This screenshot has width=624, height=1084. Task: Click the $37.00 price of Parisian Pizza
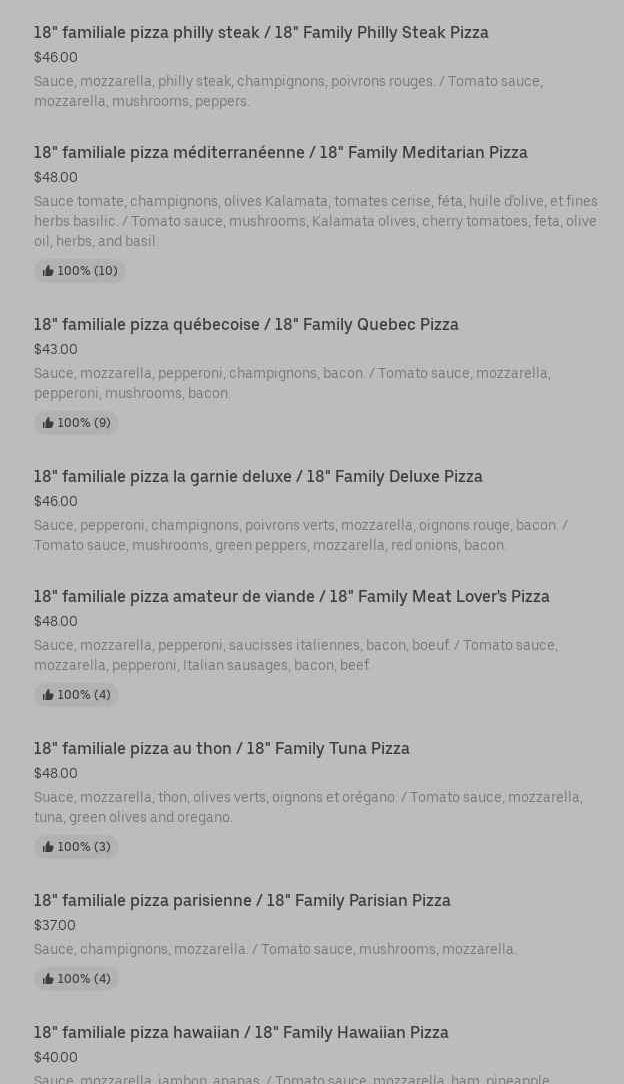(55, 926)
